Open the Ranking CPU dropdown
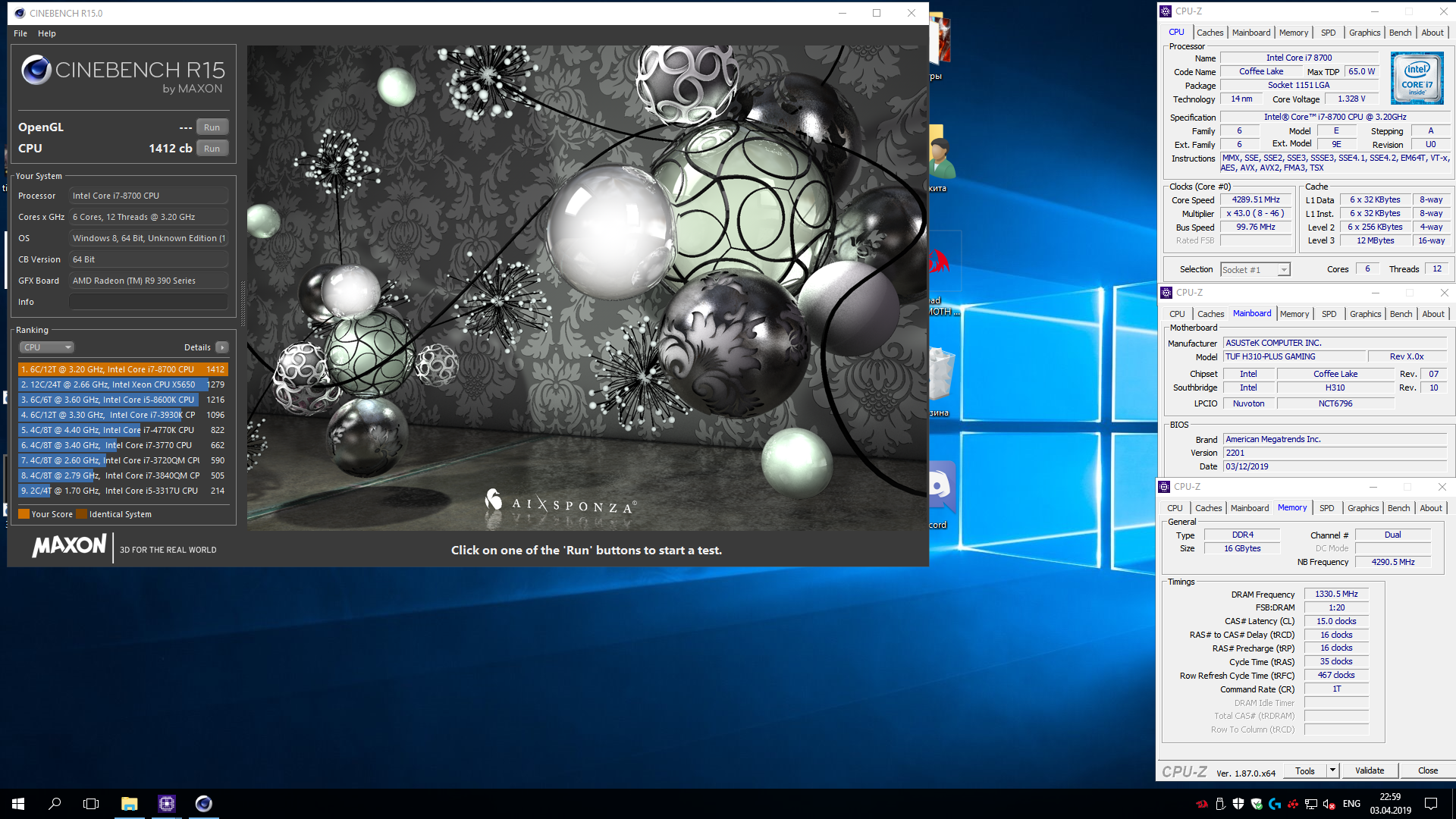 pyautogui.click(x=47, y=347)
